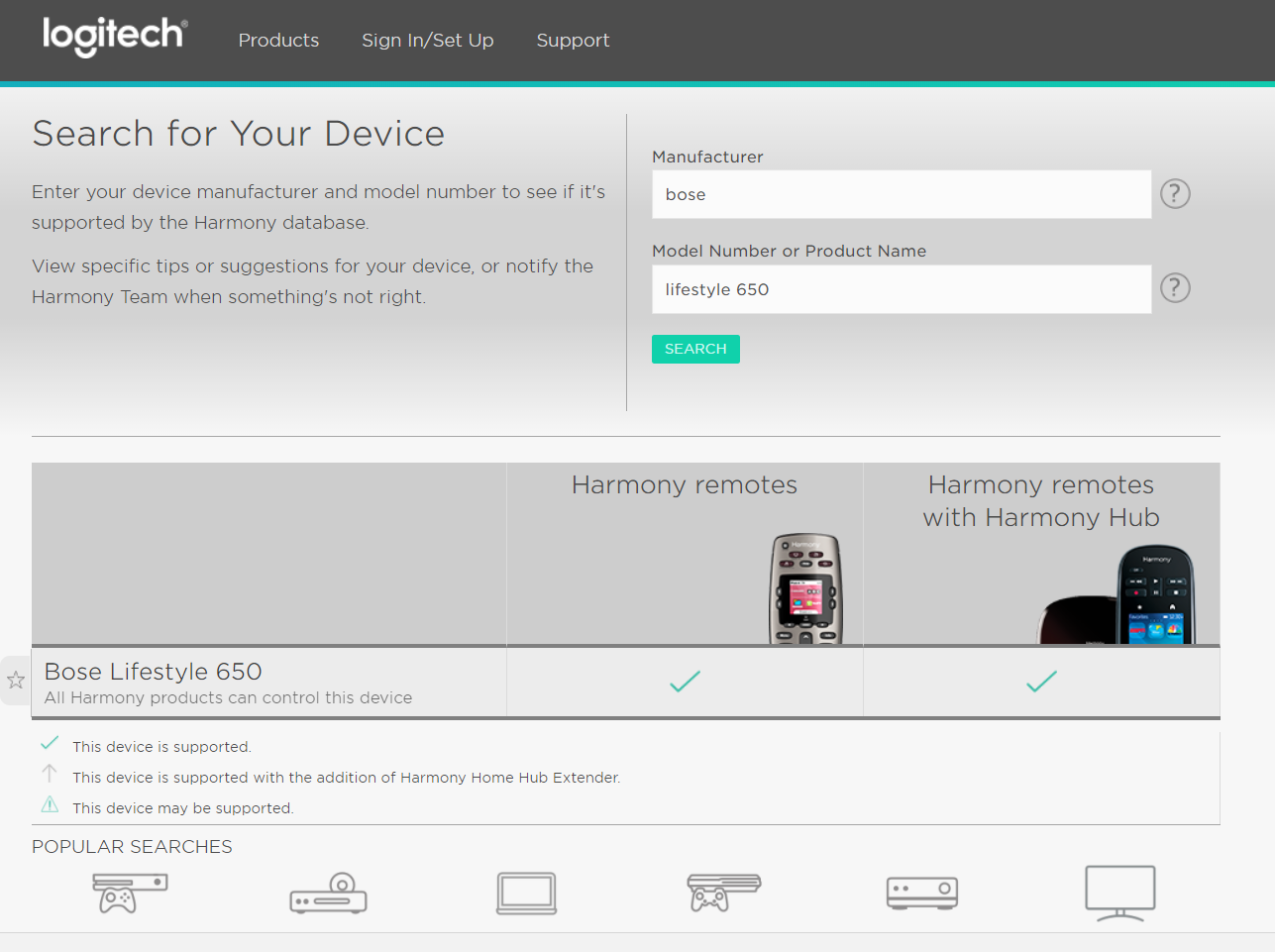Select the disc player popular search icon
1275x952 pixels.
(x=329, y=893)
